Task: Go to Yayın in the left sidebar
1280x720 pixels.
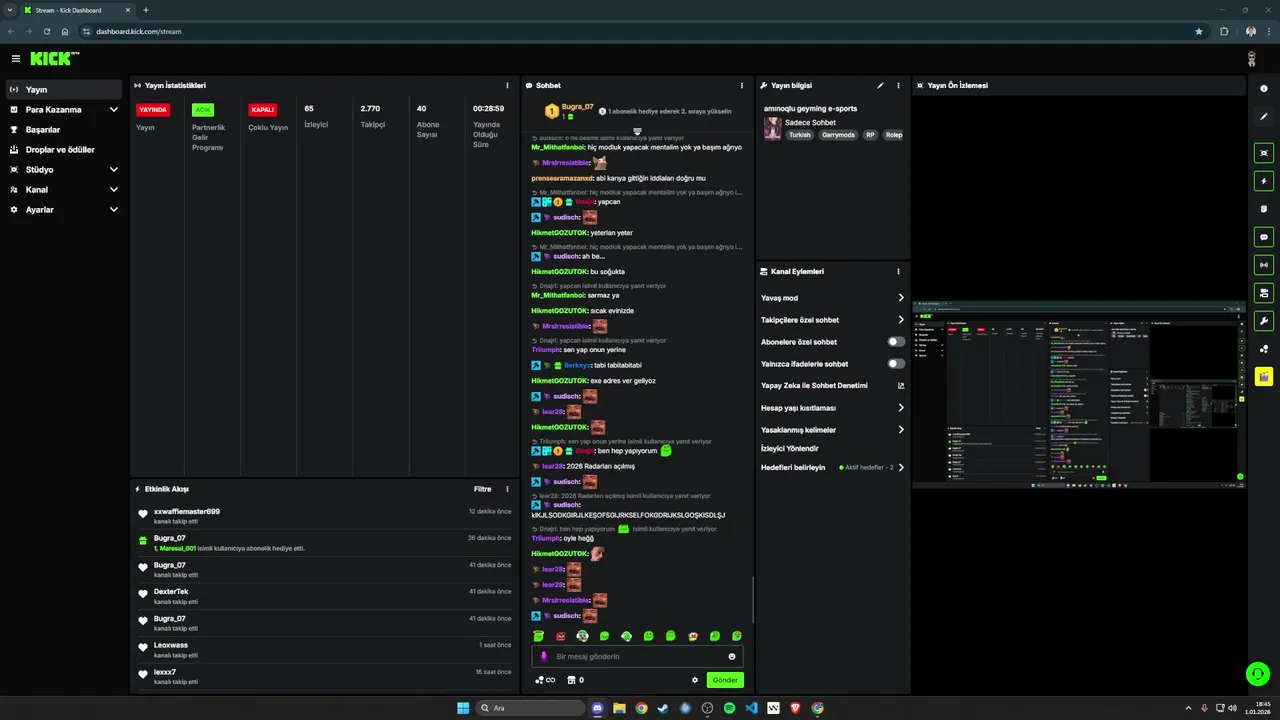Action: point(64,90)
